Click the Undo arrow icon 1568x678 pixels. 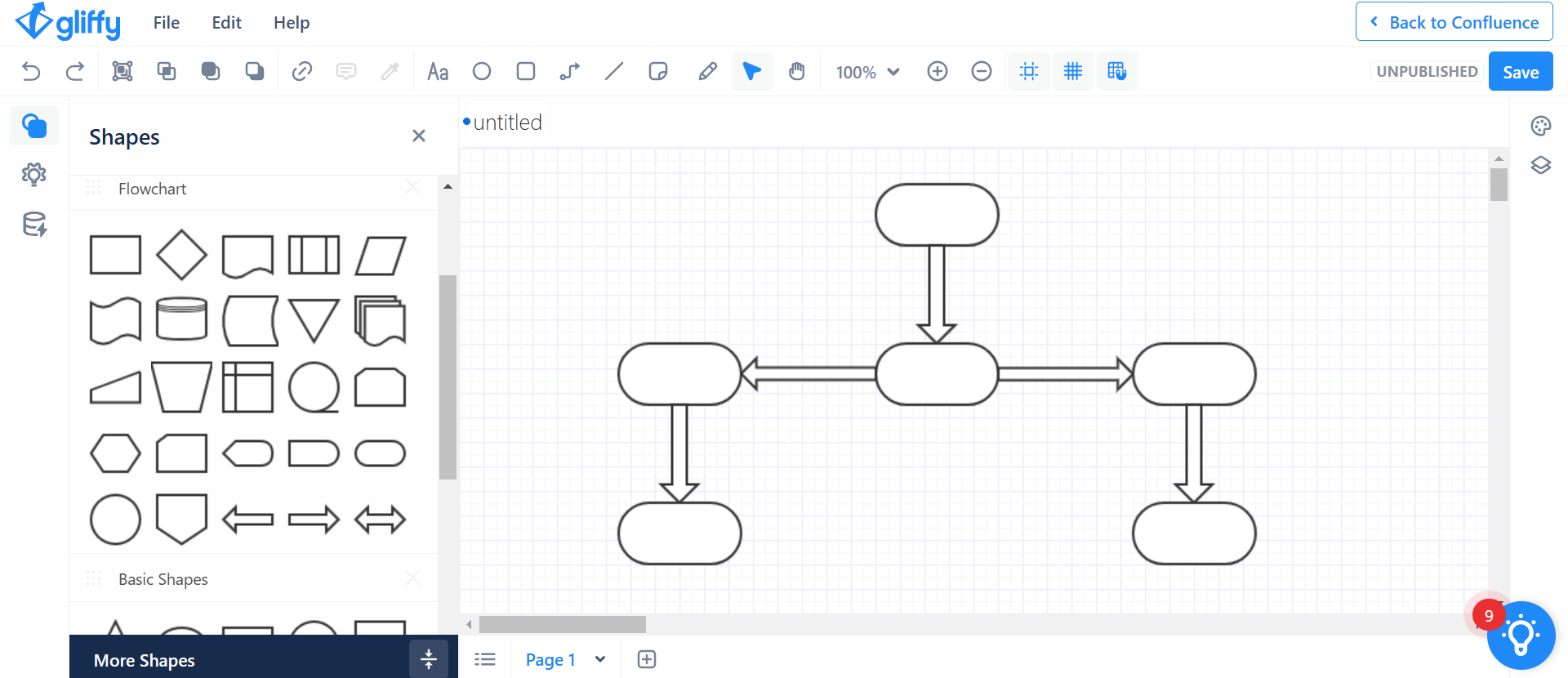click(31, 72)
